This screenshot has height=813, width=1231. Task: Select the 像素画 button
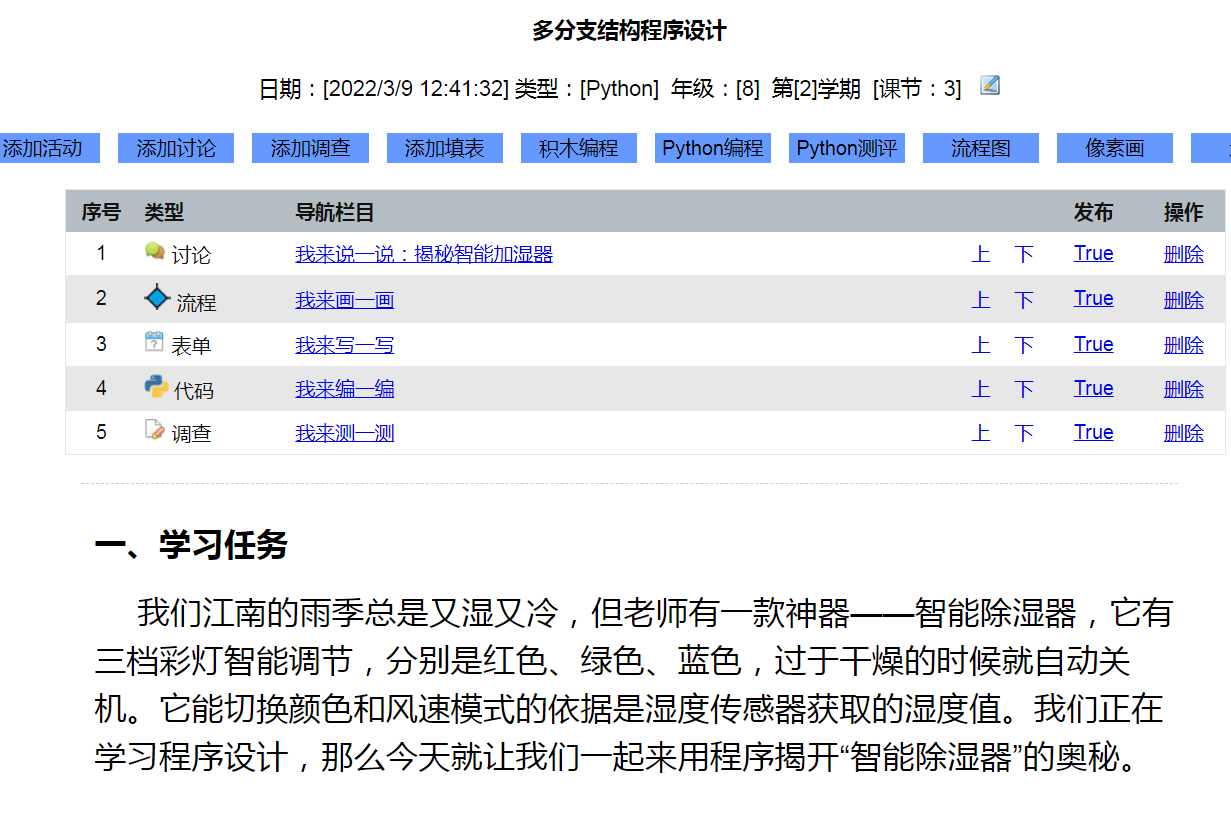pos(1115,148)
